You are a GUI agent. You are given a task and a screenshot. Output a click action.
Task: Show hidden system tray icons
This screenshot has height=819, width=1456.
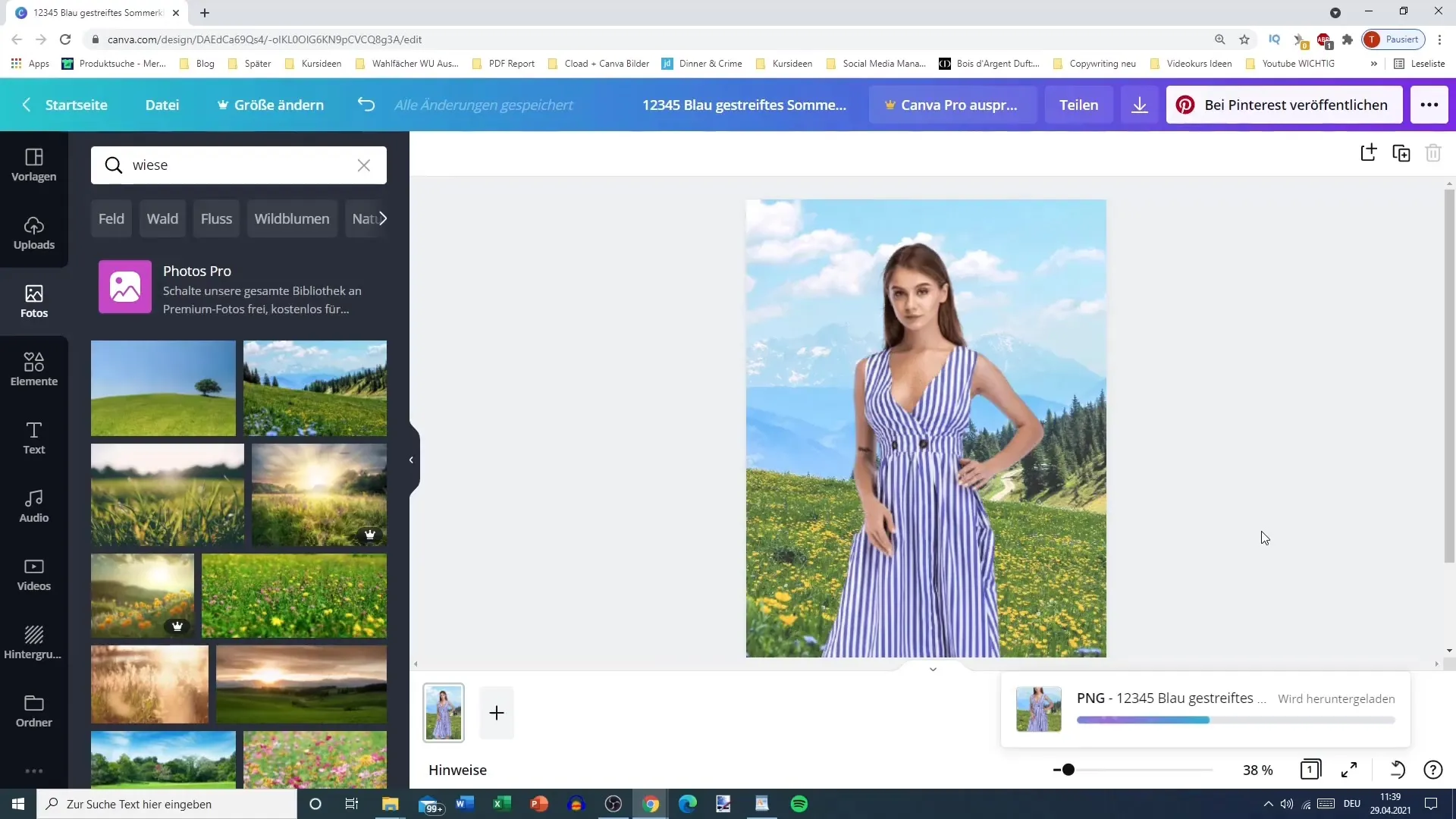1268,804
